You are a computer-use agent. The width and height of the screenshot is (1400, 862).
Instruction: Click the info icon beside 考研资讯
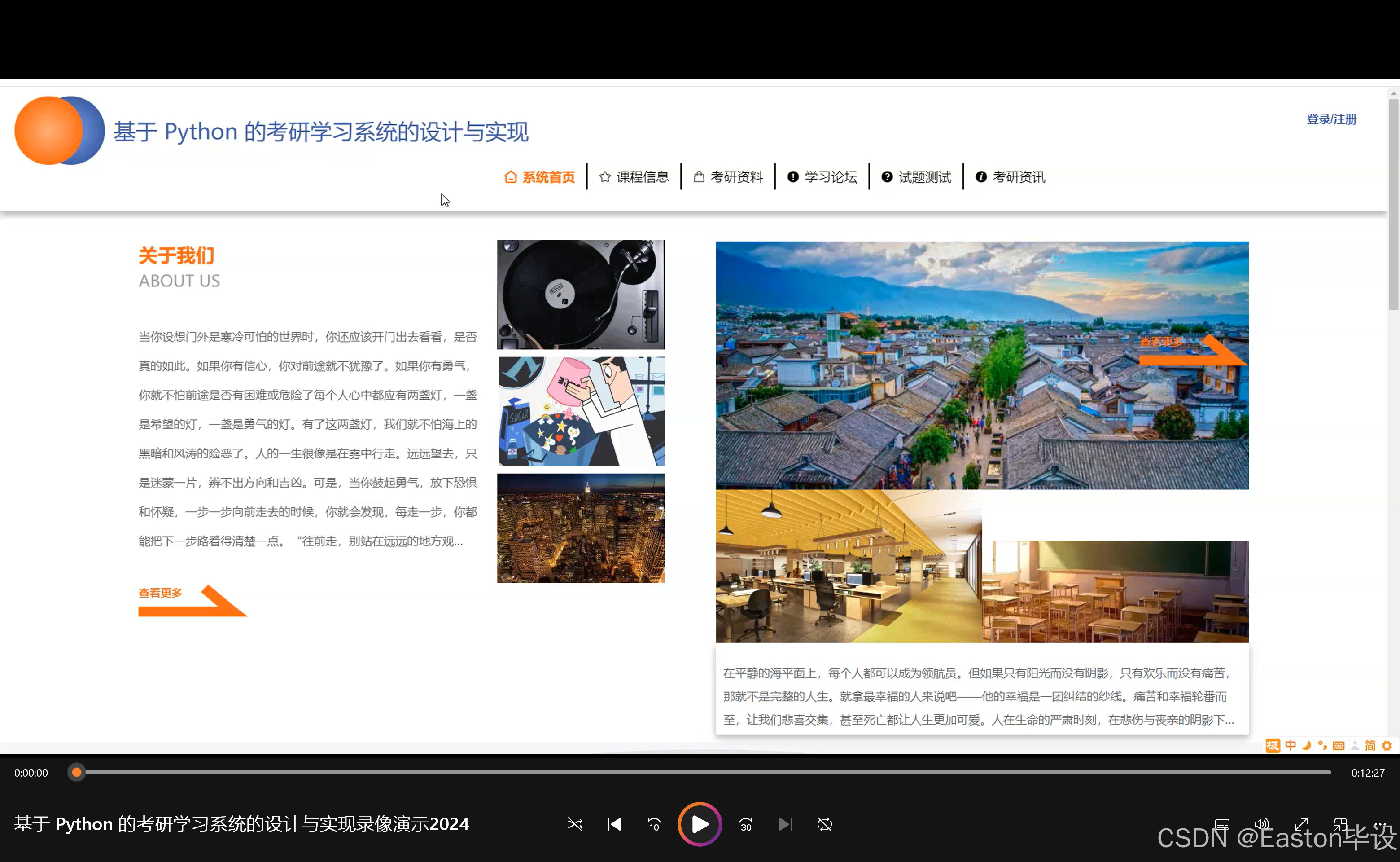coord(980,177)
